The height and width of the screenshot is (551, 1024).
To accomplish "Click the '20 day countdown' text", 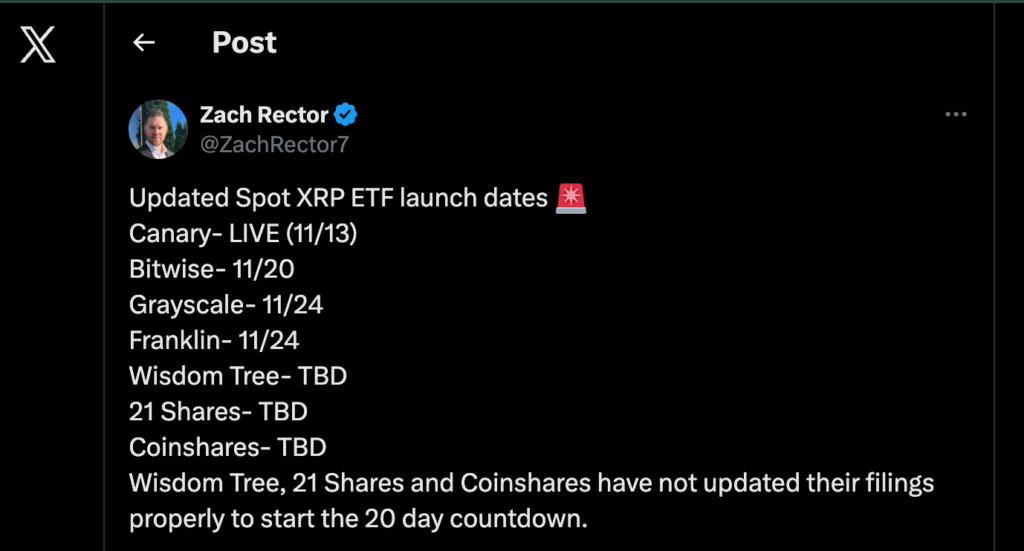I will (503, 519).
